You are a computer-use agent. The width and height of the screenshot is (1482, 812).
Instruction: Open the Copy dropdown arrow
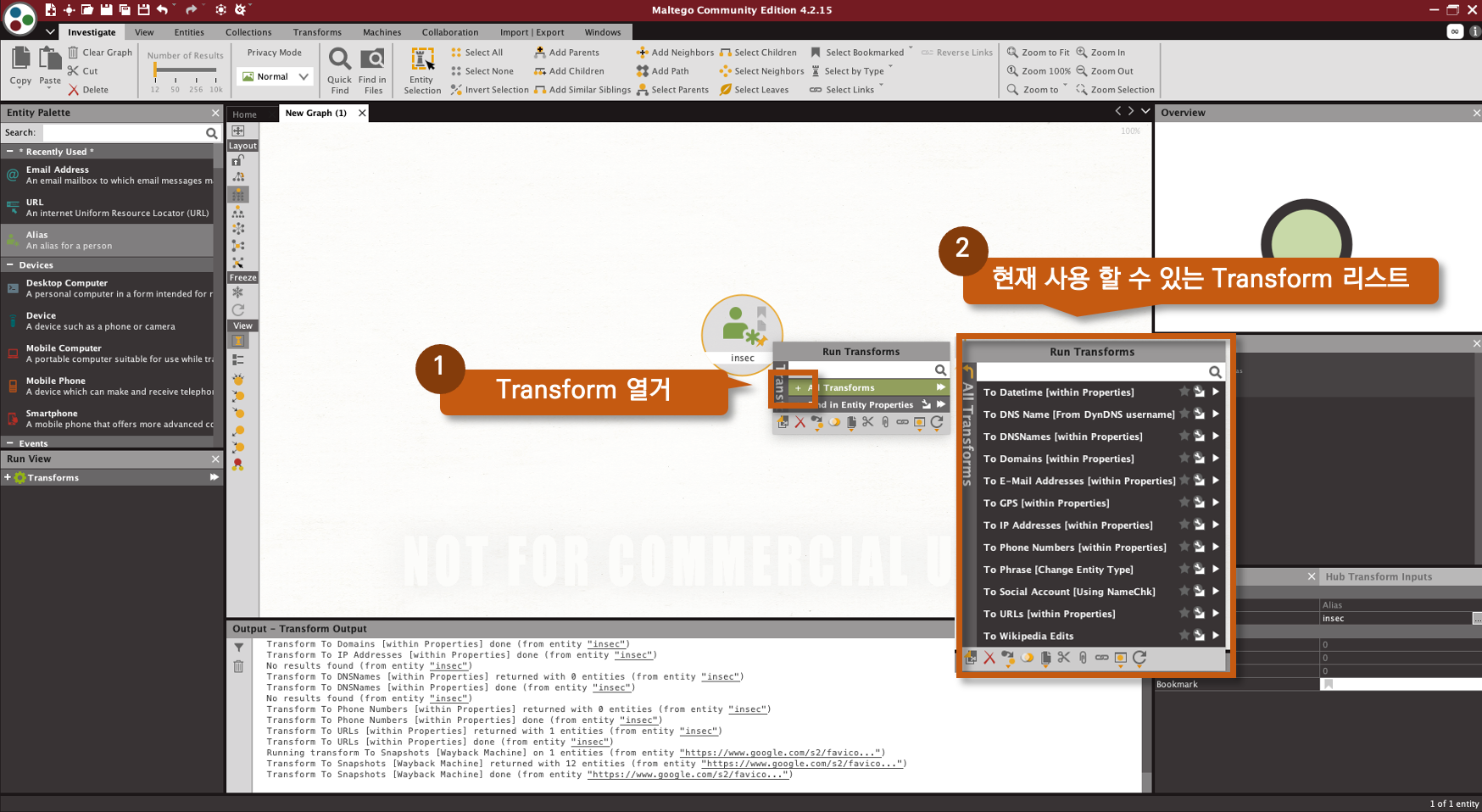(x=20, y=90)
